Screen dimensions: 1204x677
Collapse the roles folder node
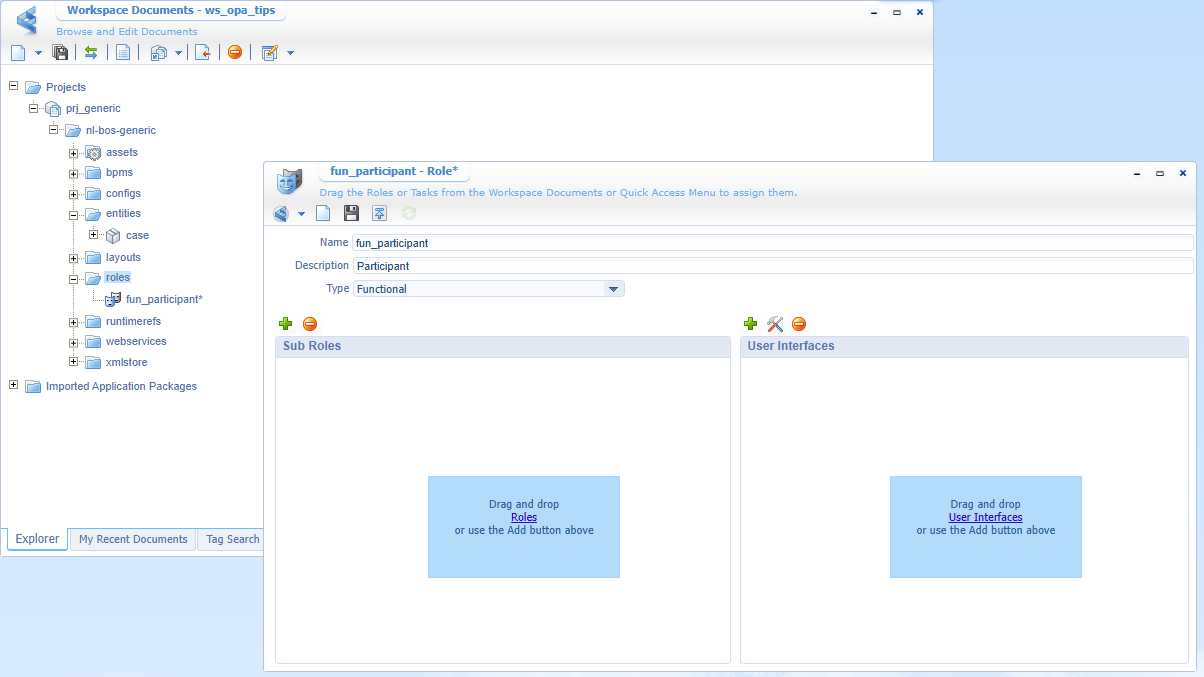[x=73, y=279]
